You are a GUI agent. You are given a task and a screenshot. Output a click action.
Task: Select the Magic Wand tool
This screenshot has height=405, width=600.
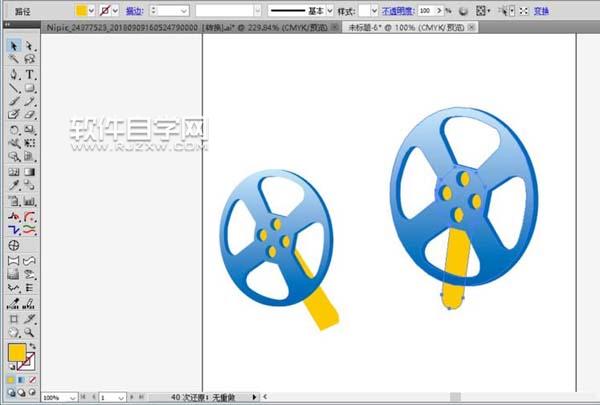14,60
